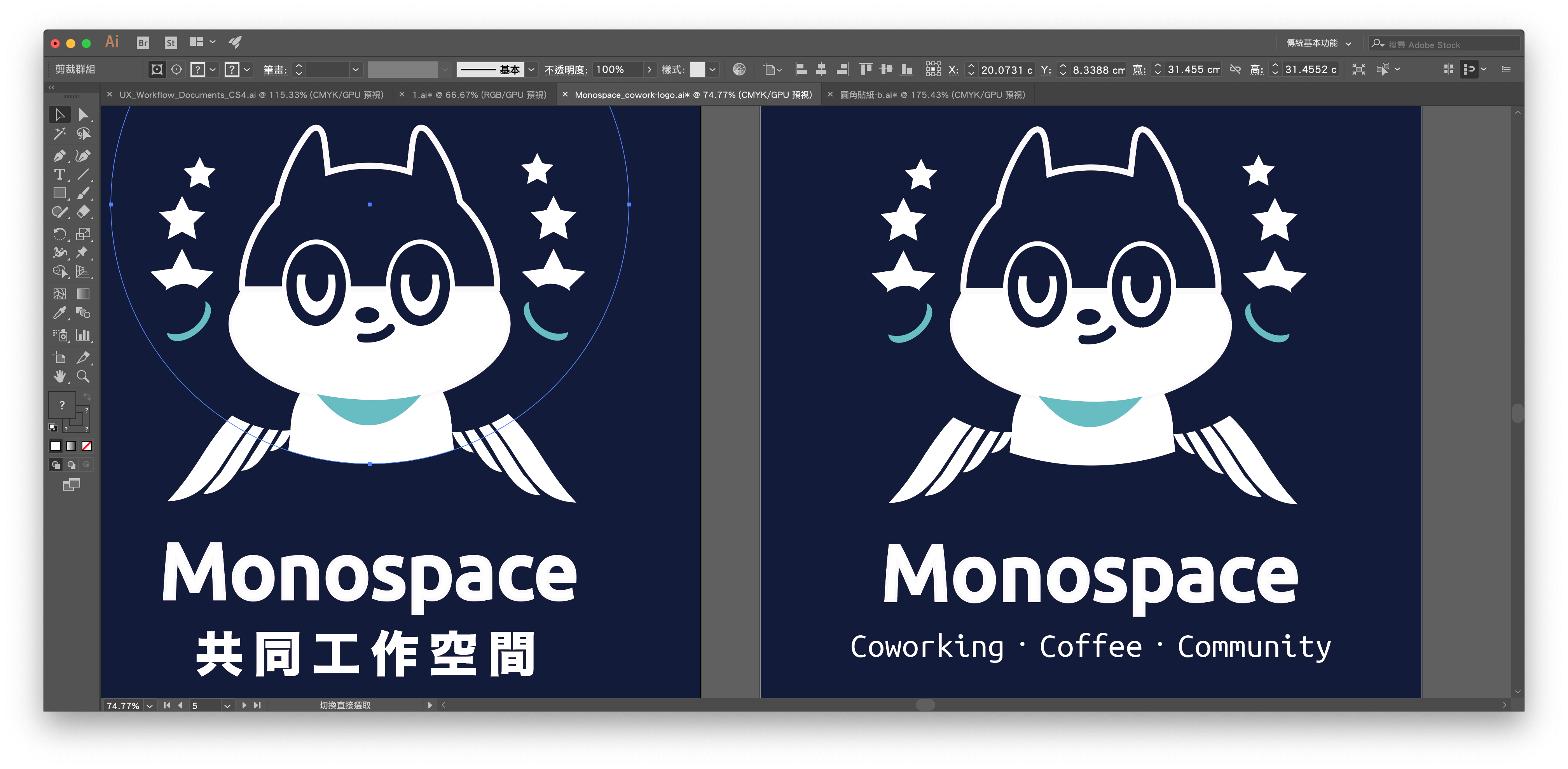This screenshot has width=1568, height=769.
Task: Select the Slice tool
Action: click(84, 357)
